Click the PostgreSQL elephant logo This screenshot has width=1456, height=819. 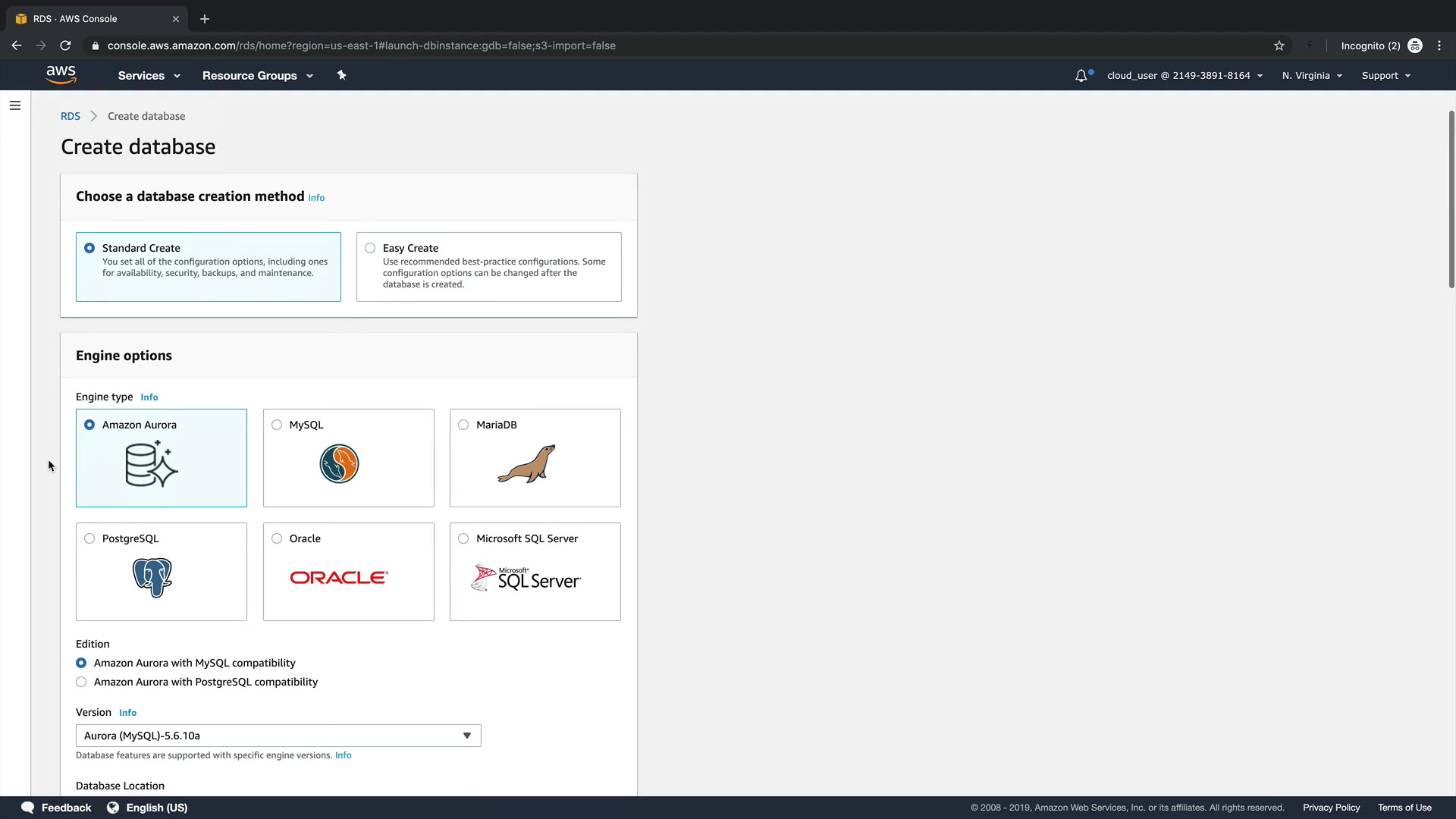[152, 577]
